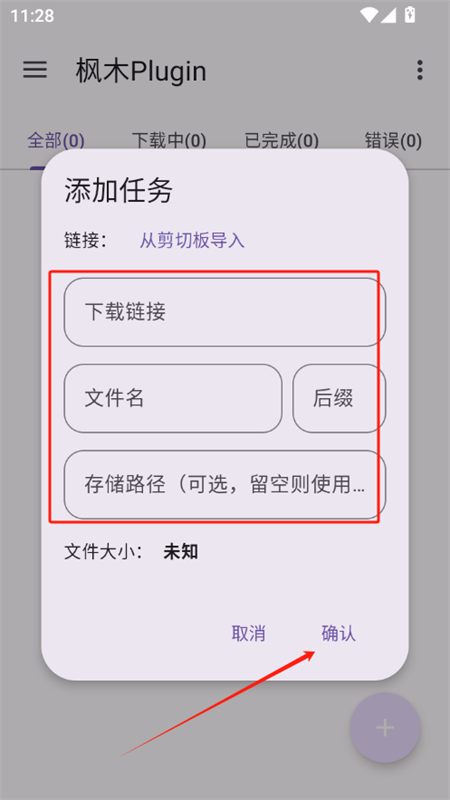
Task: Switch to the 全部(0) tab
Action: [x=56, y=140]
